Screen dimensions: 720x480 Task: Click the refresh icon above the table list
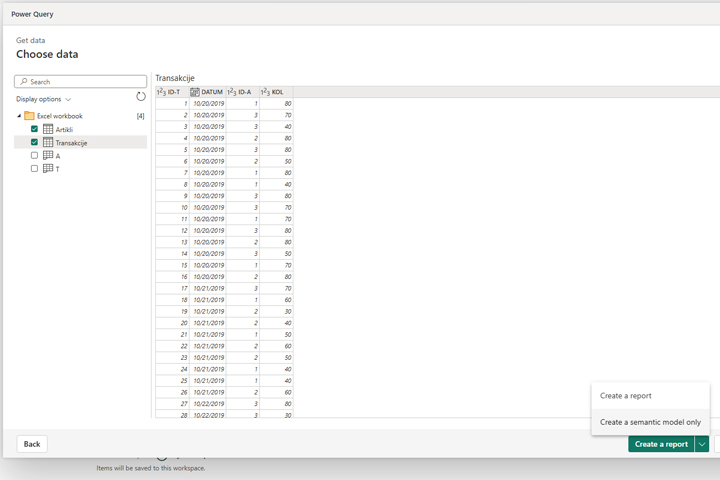[141, 97]
